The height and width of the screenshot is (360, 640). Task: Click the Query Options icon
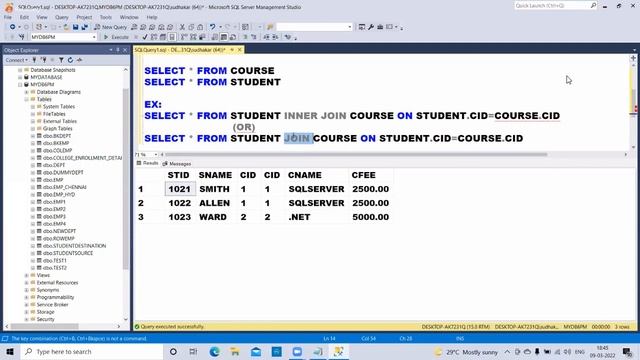coord(163,37)
